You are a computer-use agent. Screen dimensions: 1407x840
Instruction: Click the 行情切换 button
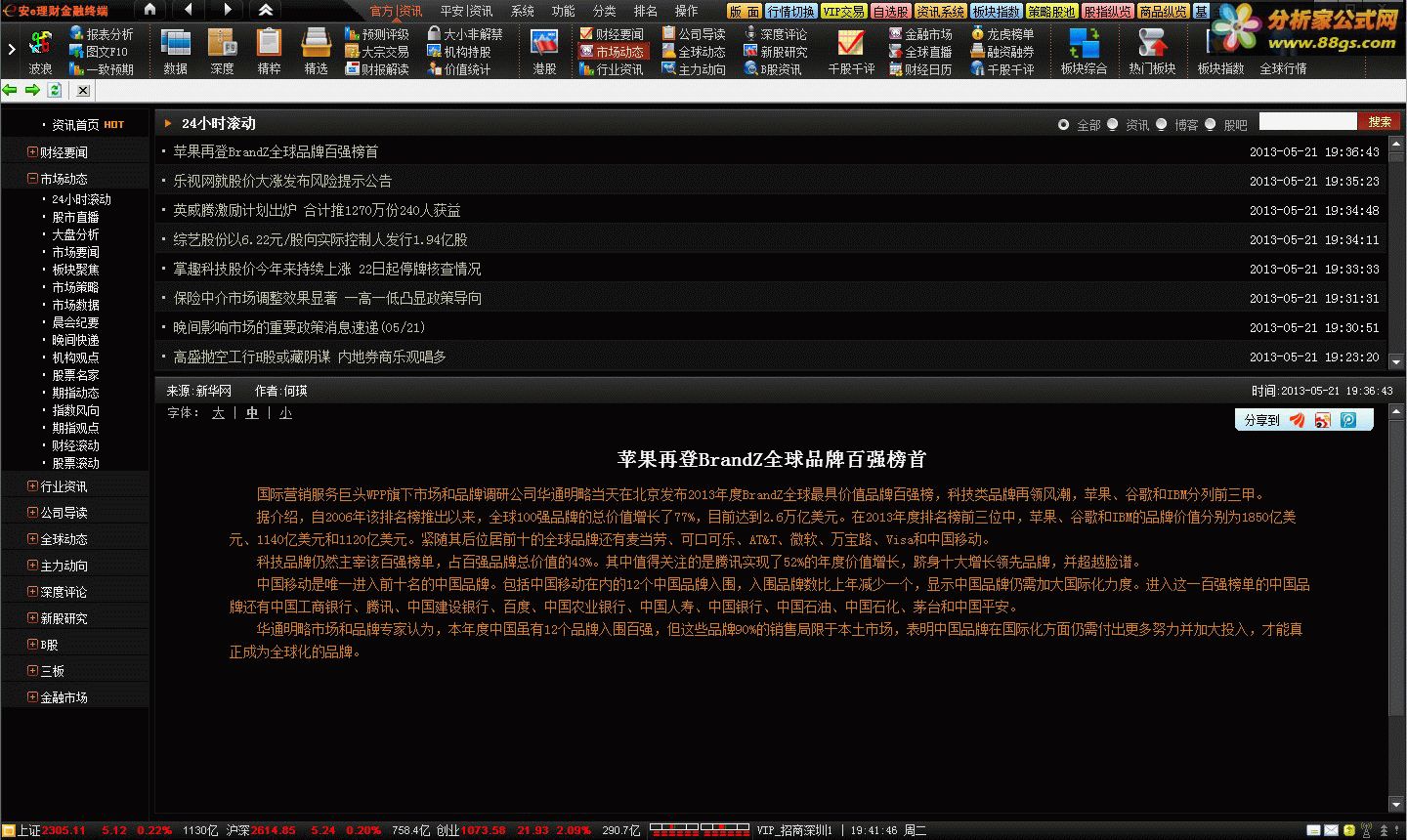[x=790, y=12]
